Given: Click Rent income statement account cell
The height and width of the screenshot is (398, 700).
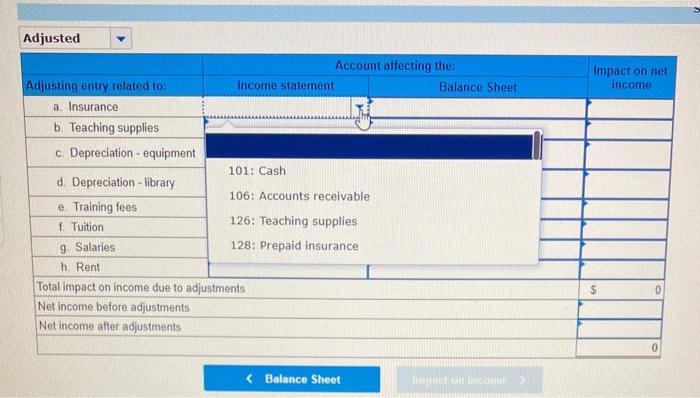Looking at the screenshot, I should (x=288, y=271).
